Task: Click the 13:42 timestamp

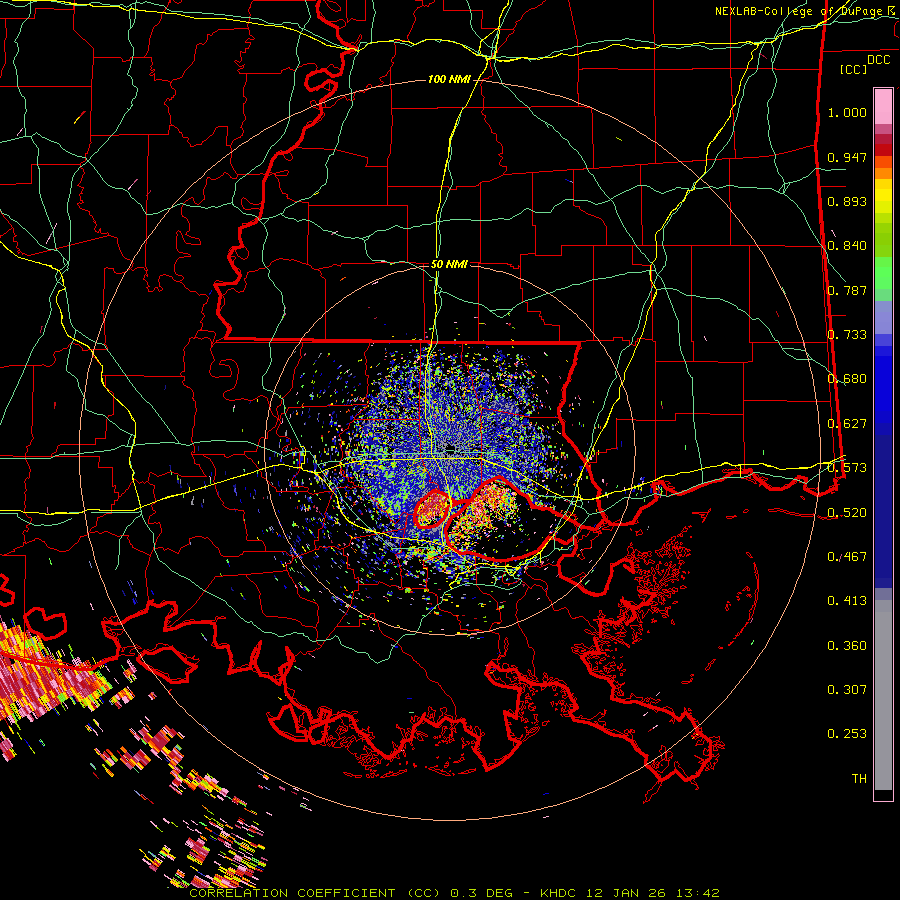Action: 700,893
